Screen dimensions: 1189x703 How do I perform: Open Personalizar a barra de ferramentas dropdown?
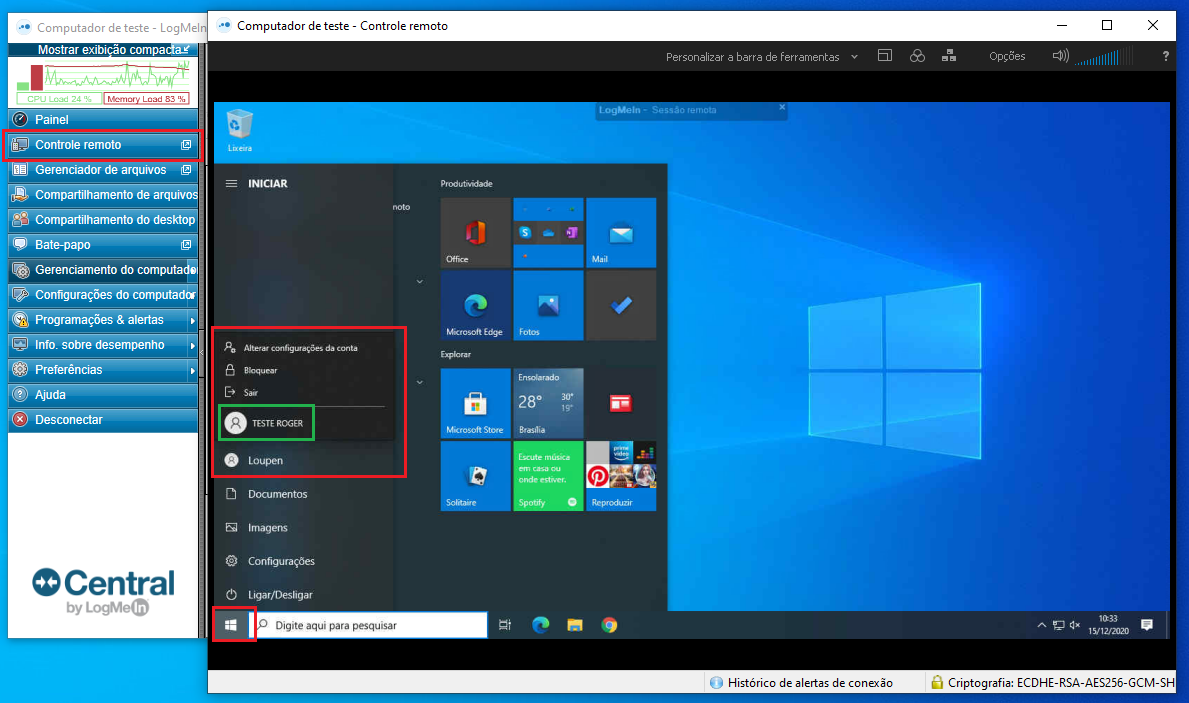[x=761, y=57]
